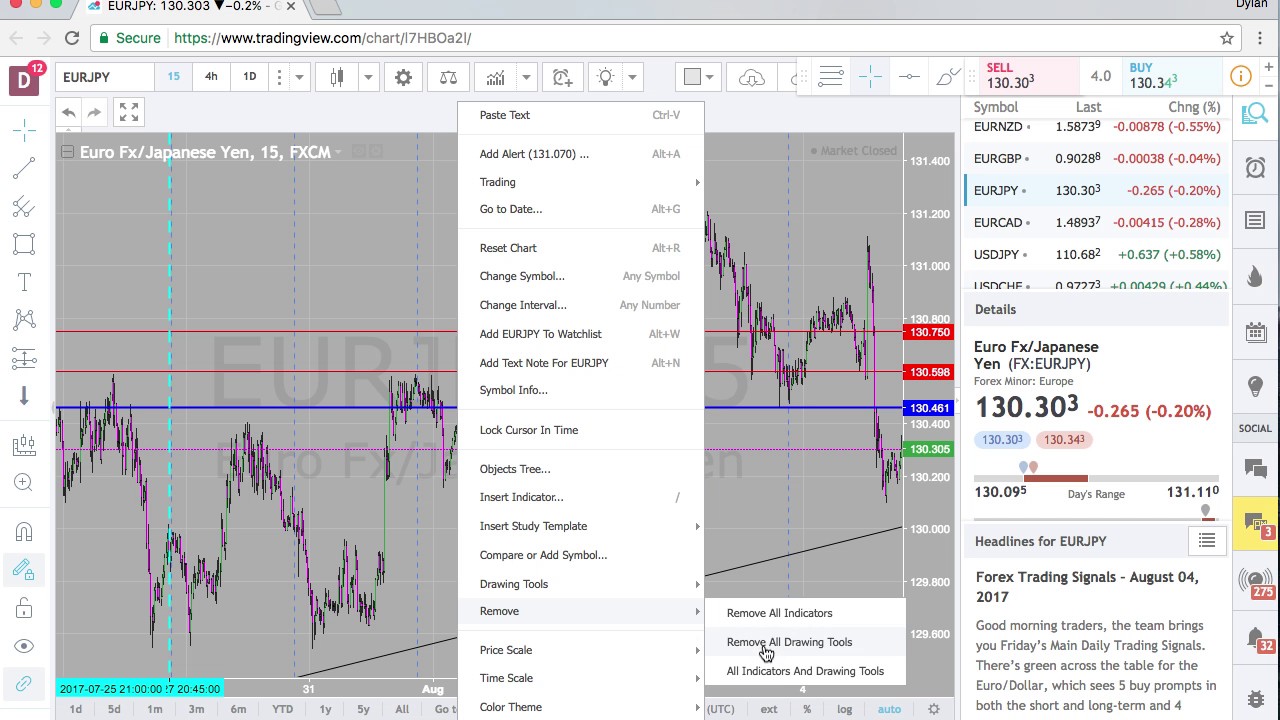Screen dimensions: 1280x720
Task: Select the 4h interval
Action: (x=211, y=77)
